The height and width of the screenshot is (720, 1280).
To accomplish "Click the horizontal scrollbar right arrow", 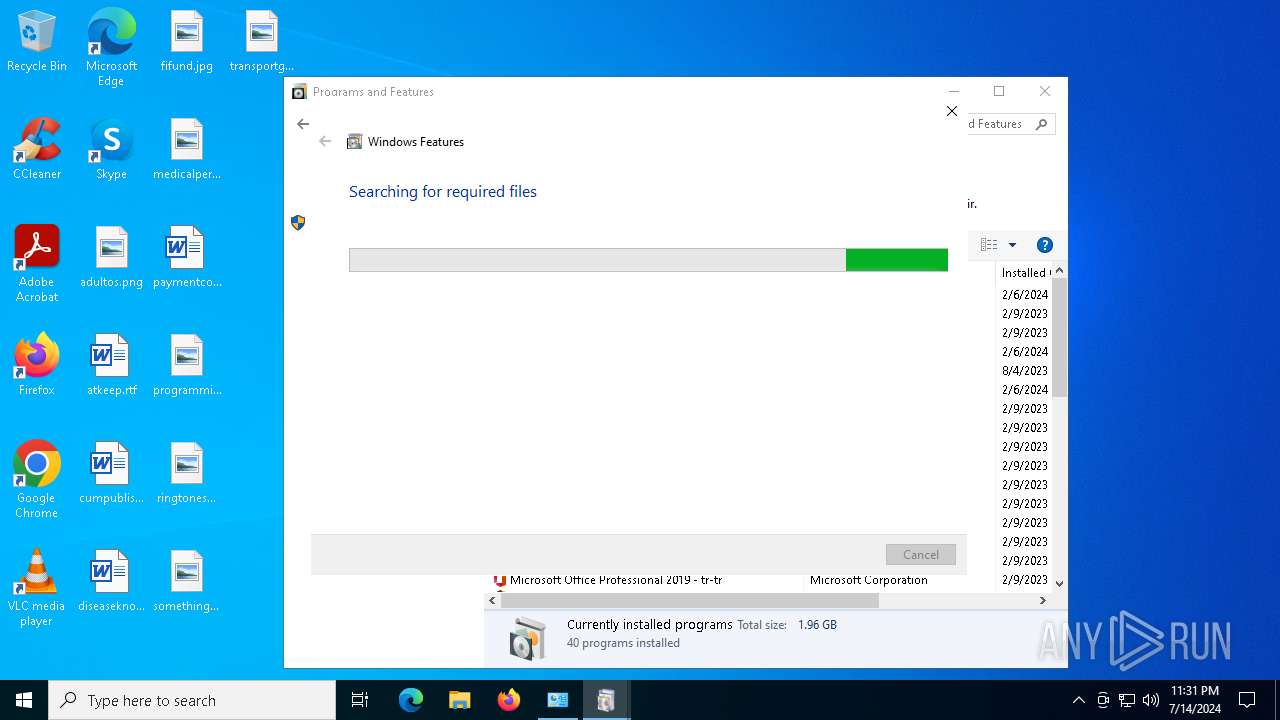I will point(1042,601).
